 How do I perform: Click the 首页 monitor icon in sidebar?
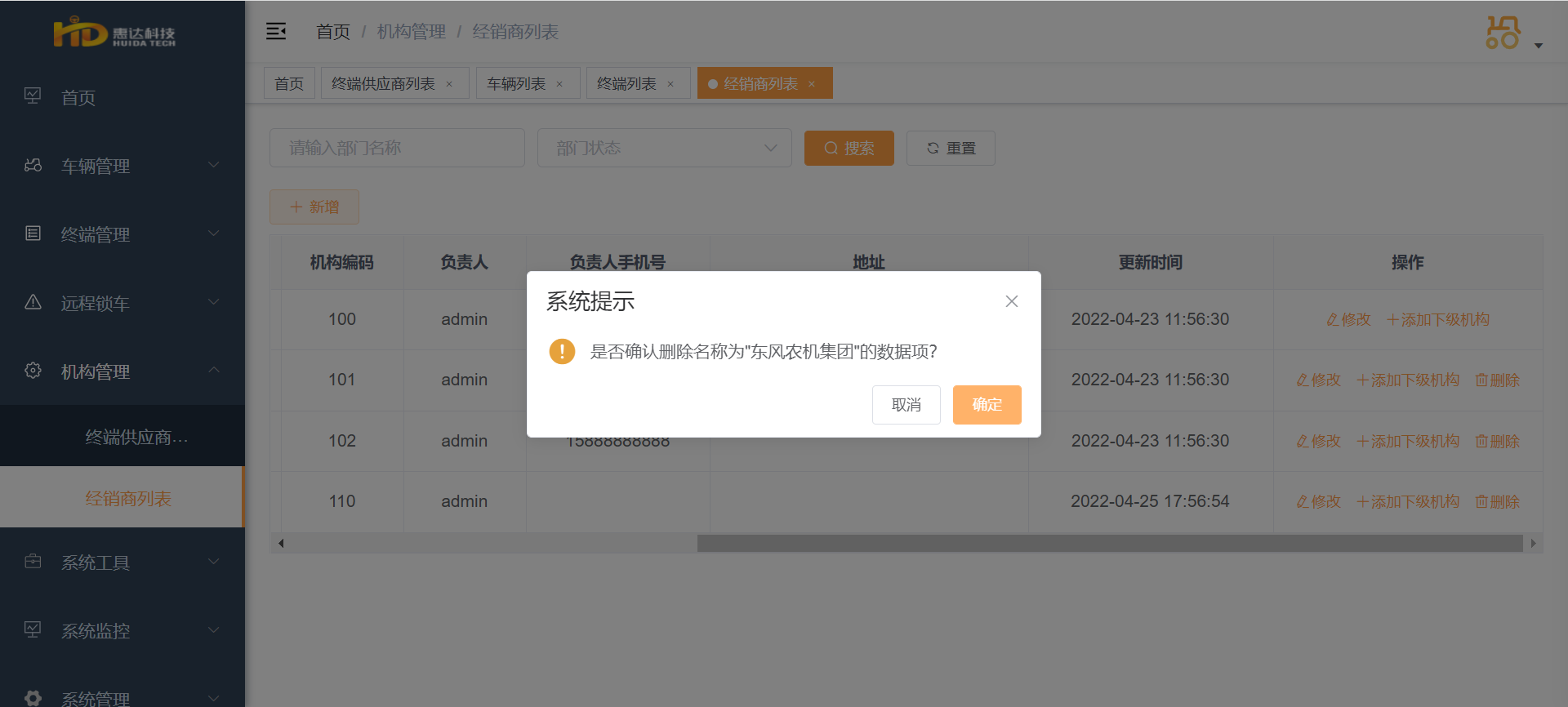click(x=33, y=96)
